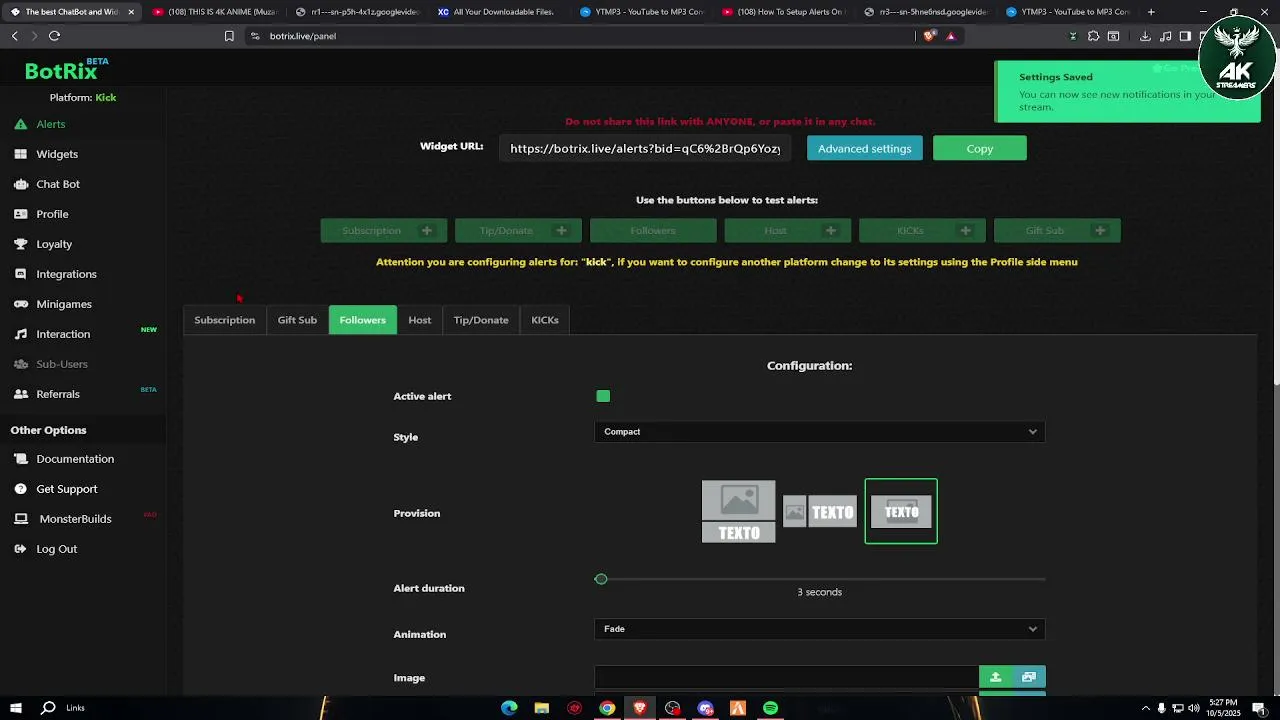The image size is (1280, 720).
Task: Open the Animation dropdown showing Fade
Action: [819, 629]
